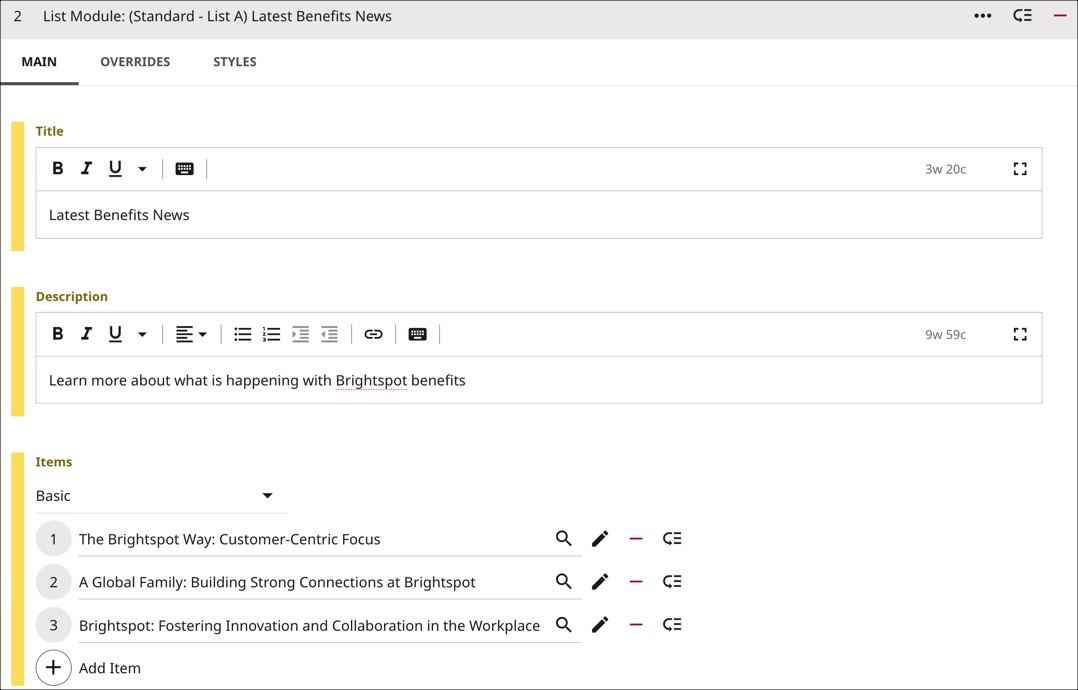Image resolution: width=1078 pixels, height=690 pixels.
Task: Click the move icon for Fostering Innovation item
Action: [672, 625]
